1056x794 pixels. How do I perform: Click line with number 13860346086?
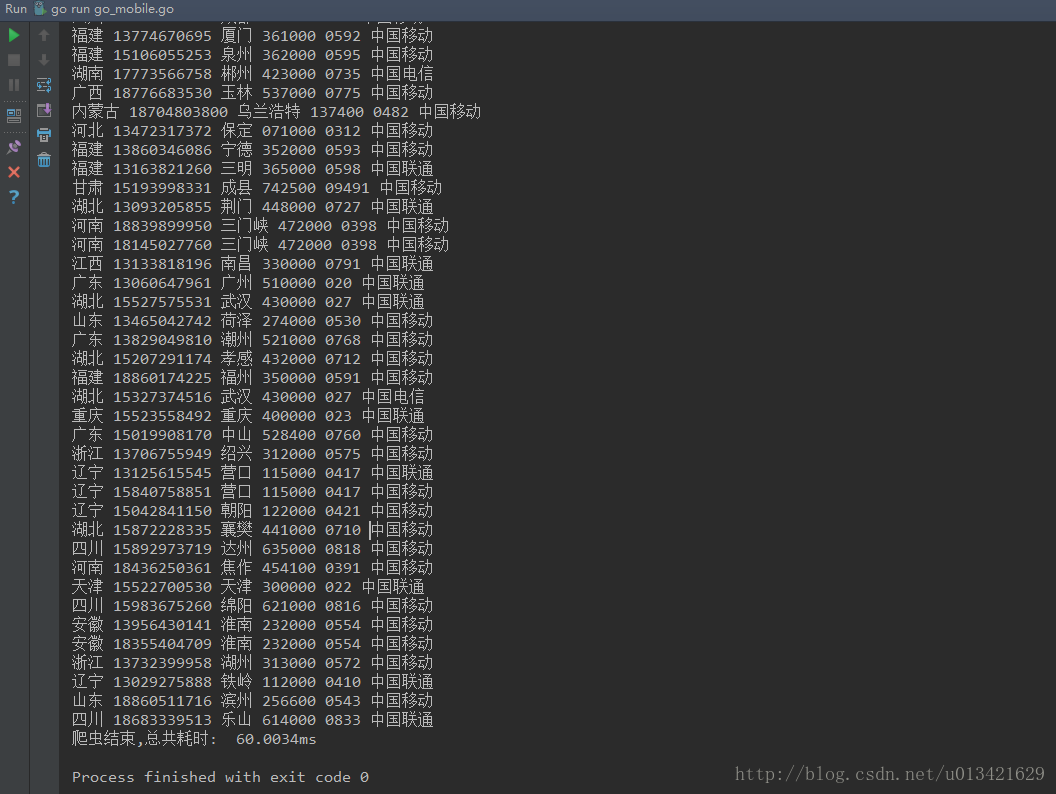[252, 150]
